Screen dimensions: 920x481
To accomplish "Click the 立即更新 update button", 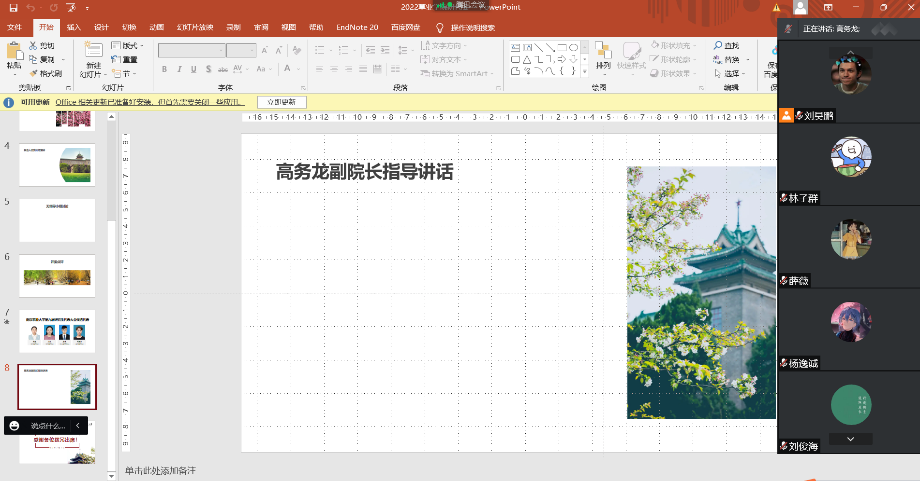I will [x=282, y=102].
